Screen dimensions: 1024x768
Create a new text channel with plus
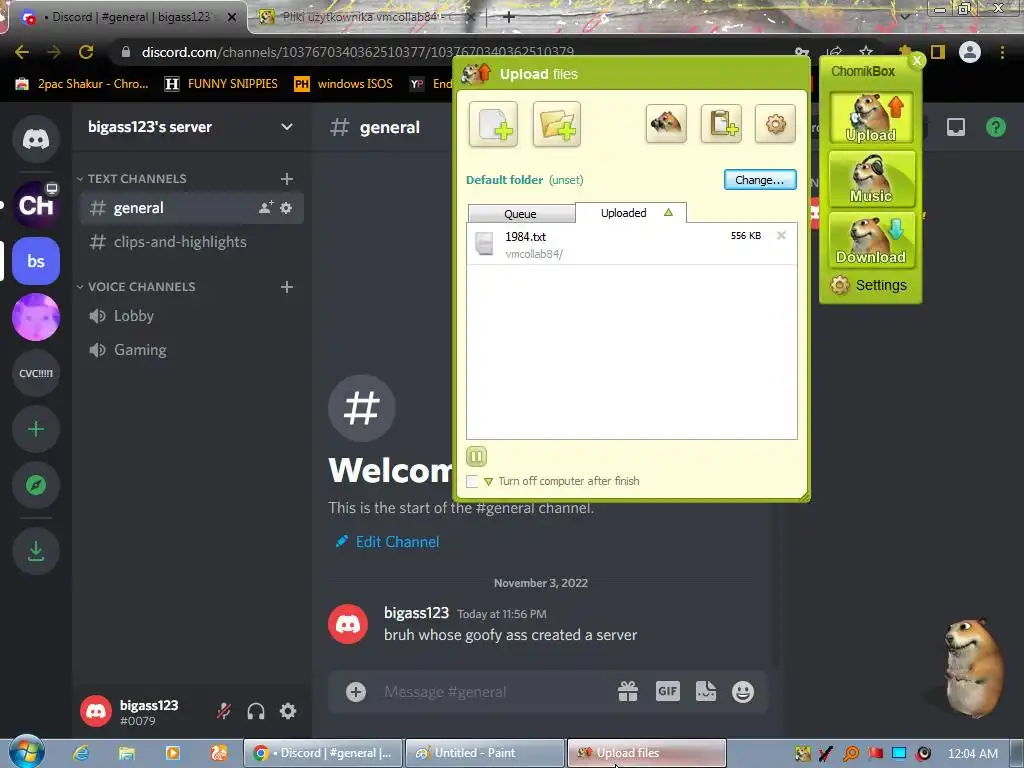pyautogui.click(x=287, y=179)
